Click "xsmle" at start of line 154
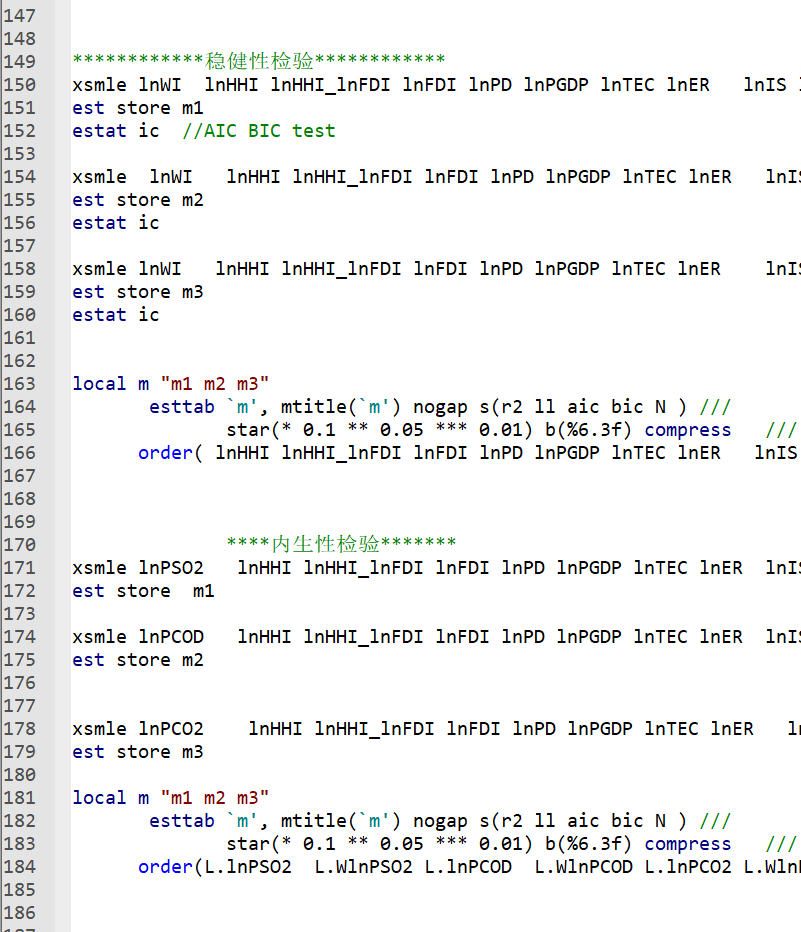801x932 pixels. tap(99, 177)
